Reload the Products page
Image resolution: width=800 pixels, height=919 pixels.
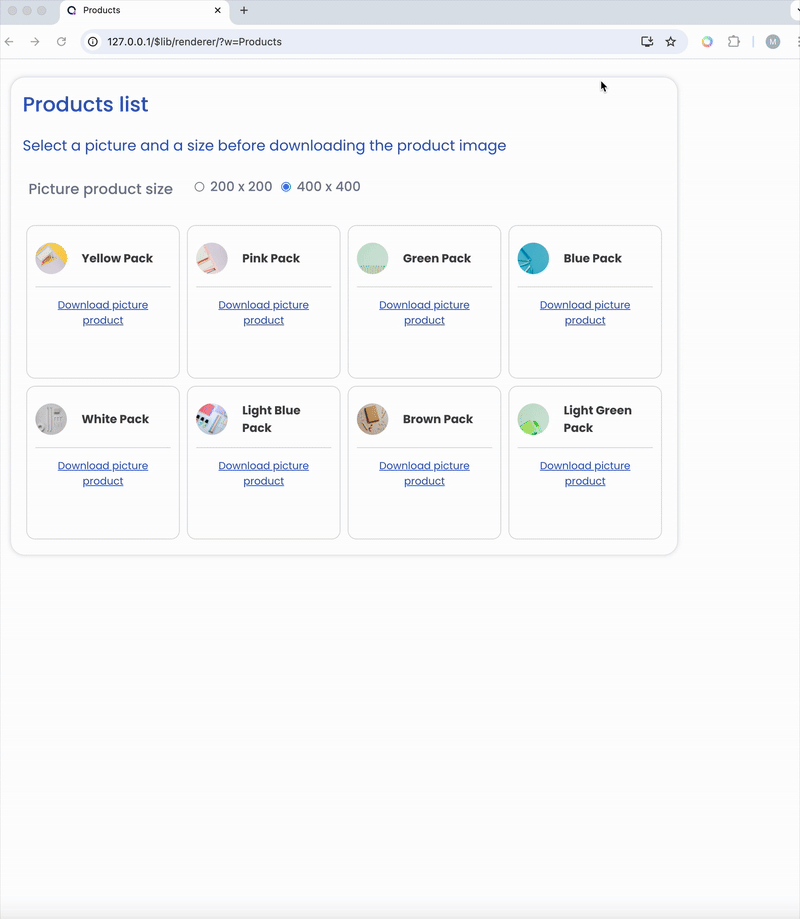pos(61,42)
